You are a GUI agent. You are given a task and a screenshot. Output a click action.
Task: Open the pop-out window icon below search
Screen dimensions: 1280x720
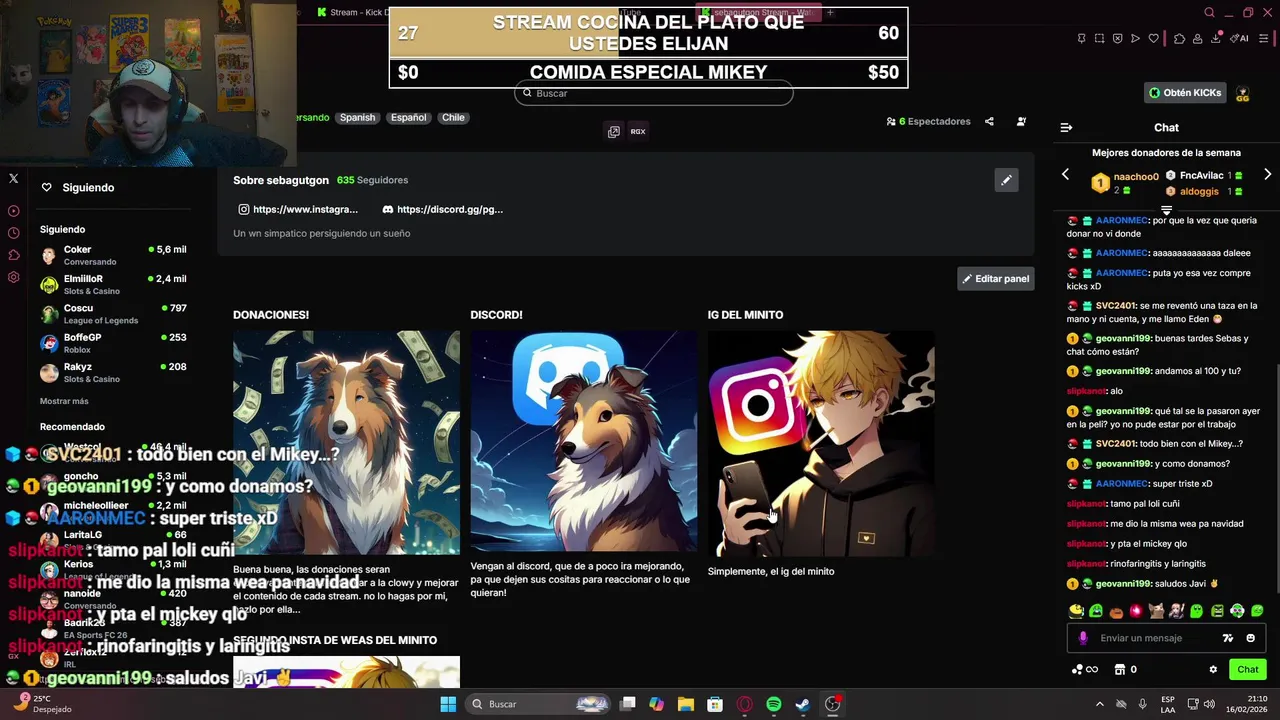click(614, 131)
